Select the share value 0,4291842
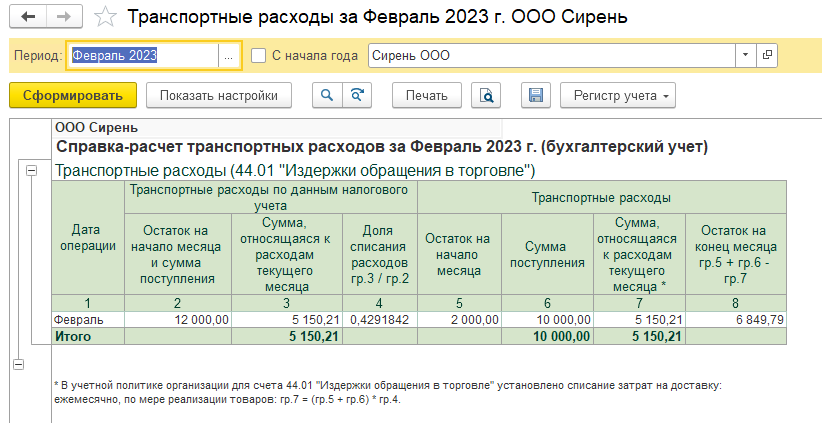The width and height of the screenshot is (822, 423). 380,320
